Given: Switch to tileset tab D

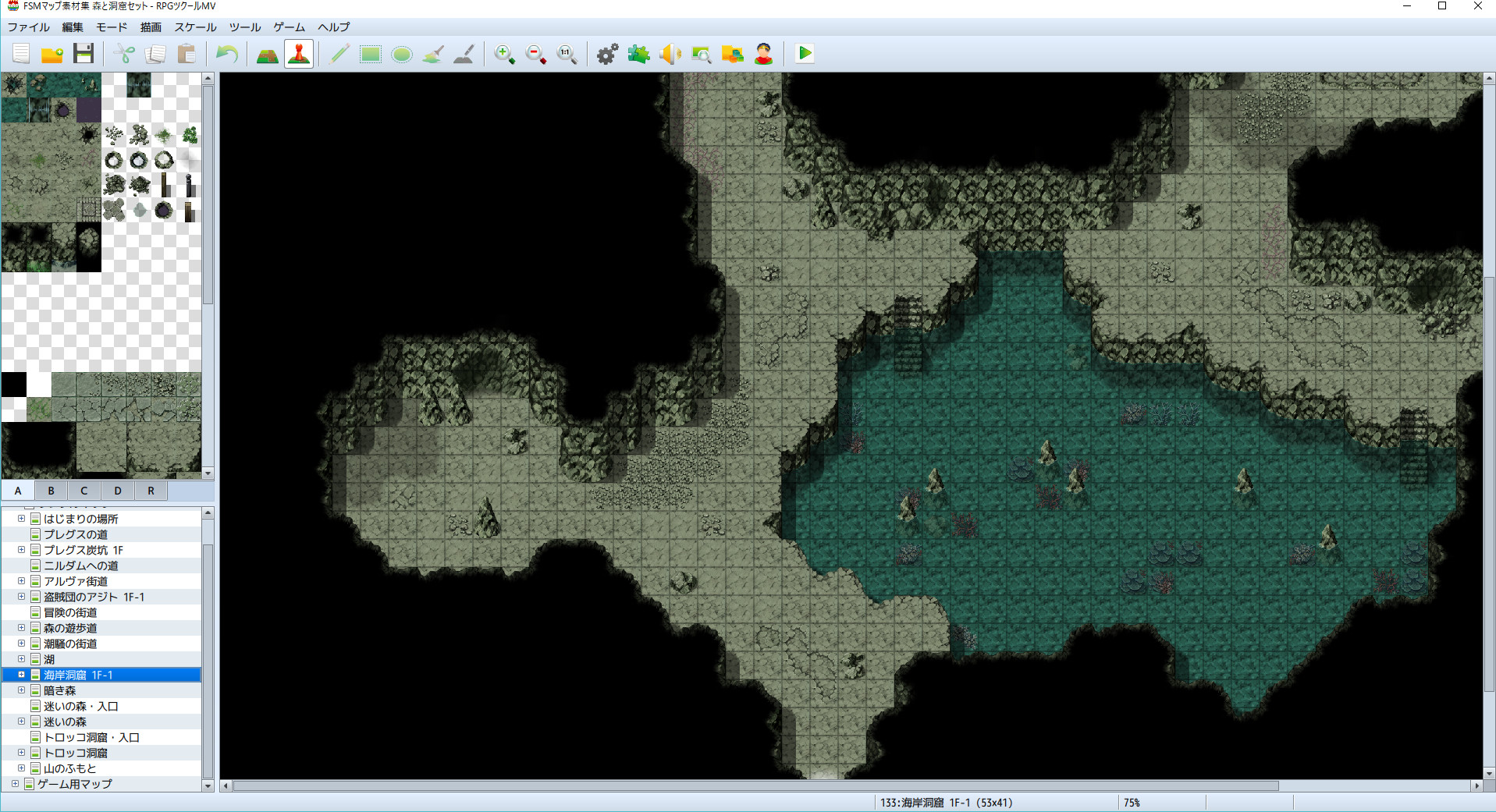Looking at the screenshot, I should pos(118,491).
